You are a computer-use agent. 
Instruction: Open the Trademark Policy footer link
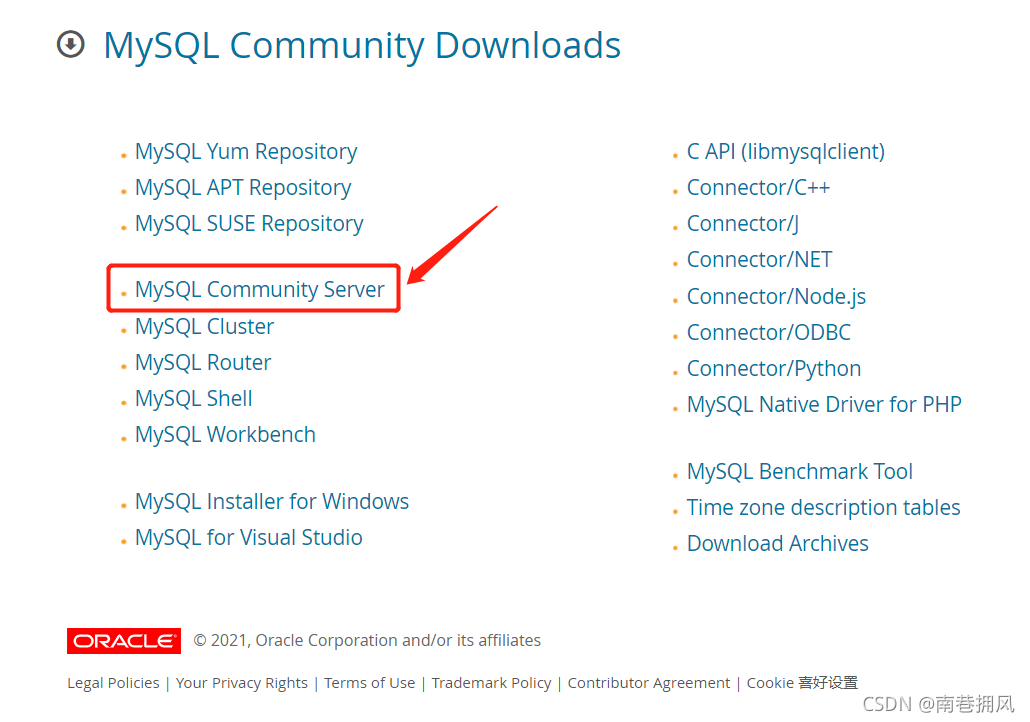pos(491,683)
